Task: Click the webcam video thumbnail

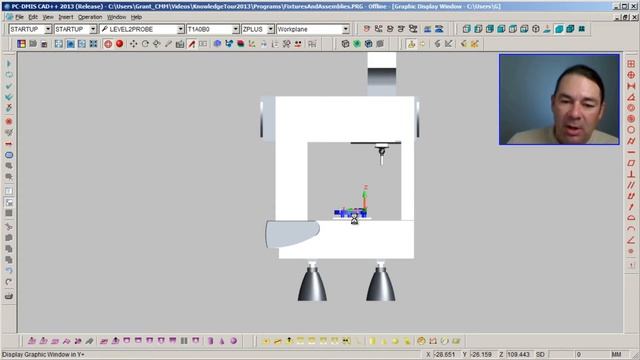Action: pyautogui.click(x=559, y=99)
